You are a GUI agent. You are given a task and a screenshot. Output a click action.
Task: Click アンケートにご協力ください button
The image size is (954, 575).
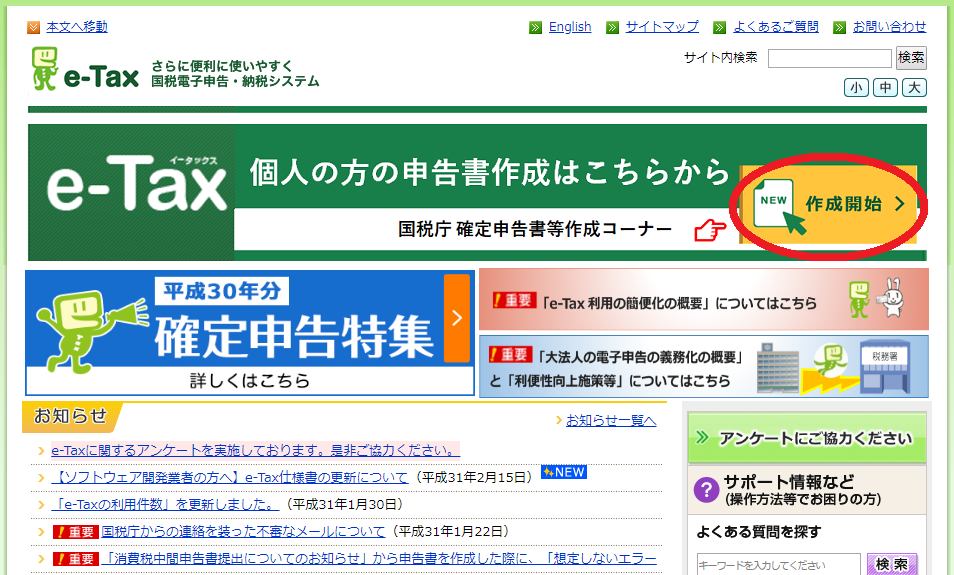pyautogui.click(x=807, y=438)
